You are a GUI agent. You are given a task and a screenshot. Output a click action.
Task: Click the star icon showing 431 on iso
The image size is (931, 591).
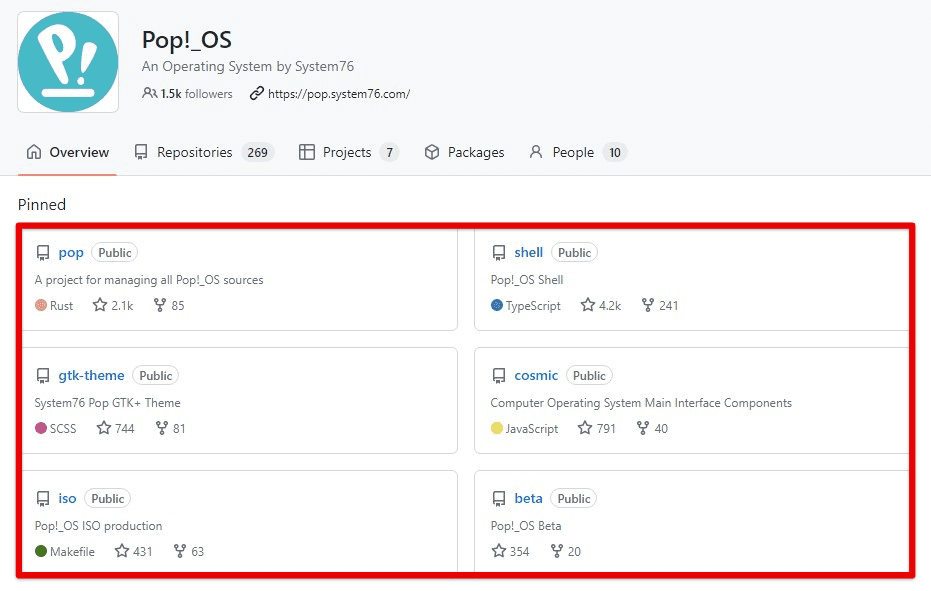(x=122, y=551)
